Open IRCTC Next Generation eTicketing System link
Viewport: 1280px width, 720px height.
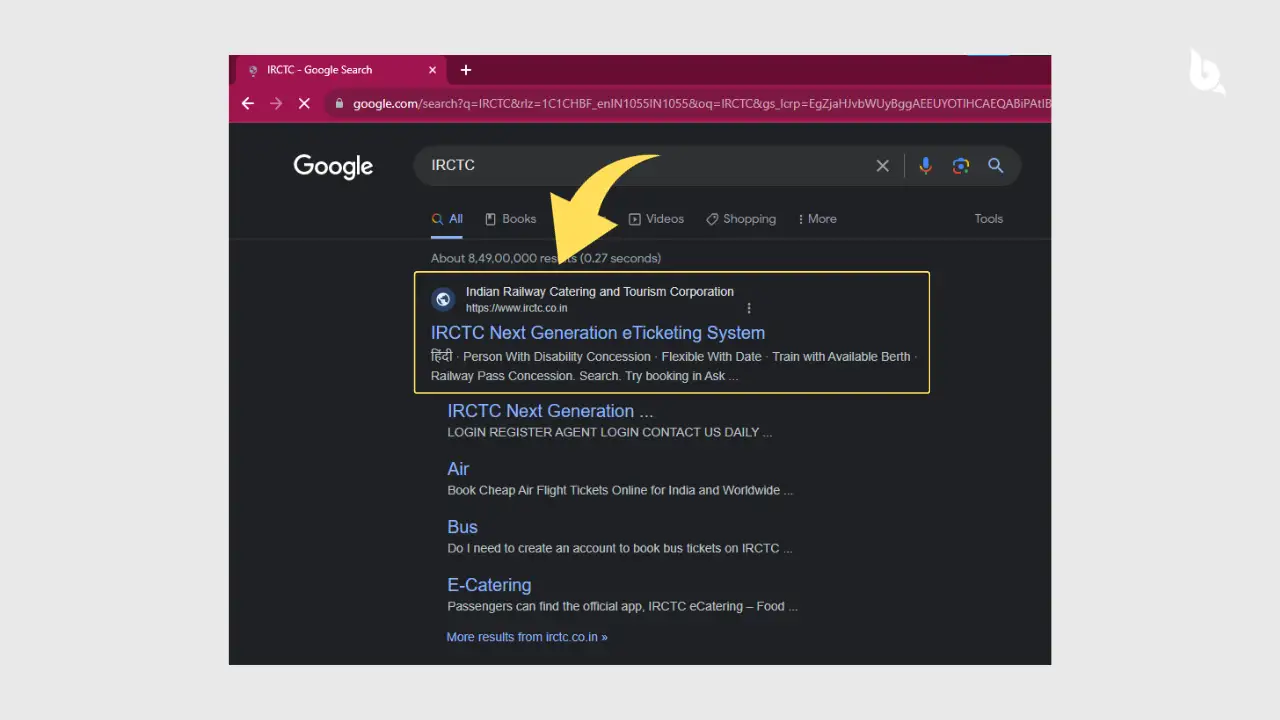(598, 333)
